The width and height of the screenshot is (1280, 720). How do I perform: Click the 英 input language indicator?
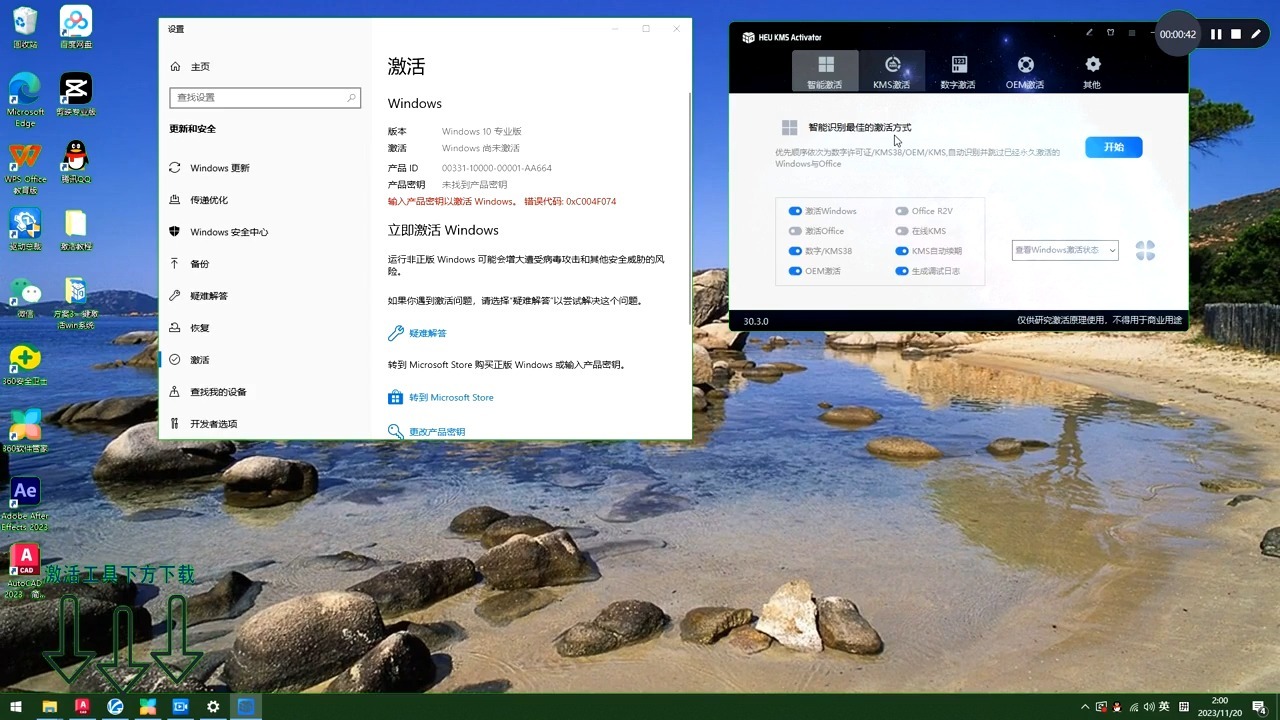click(1164, 707)
